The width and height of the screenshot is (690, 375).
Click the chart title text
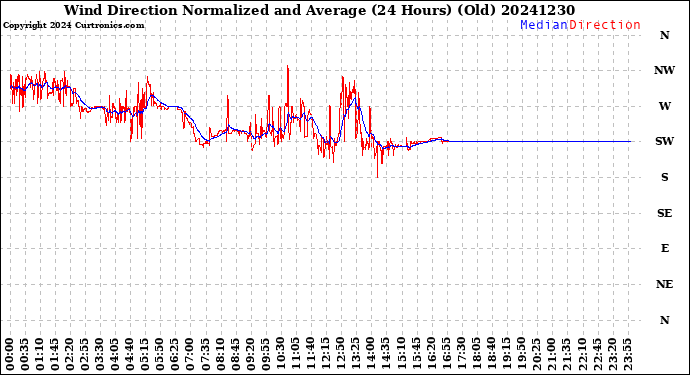point(319,10)
